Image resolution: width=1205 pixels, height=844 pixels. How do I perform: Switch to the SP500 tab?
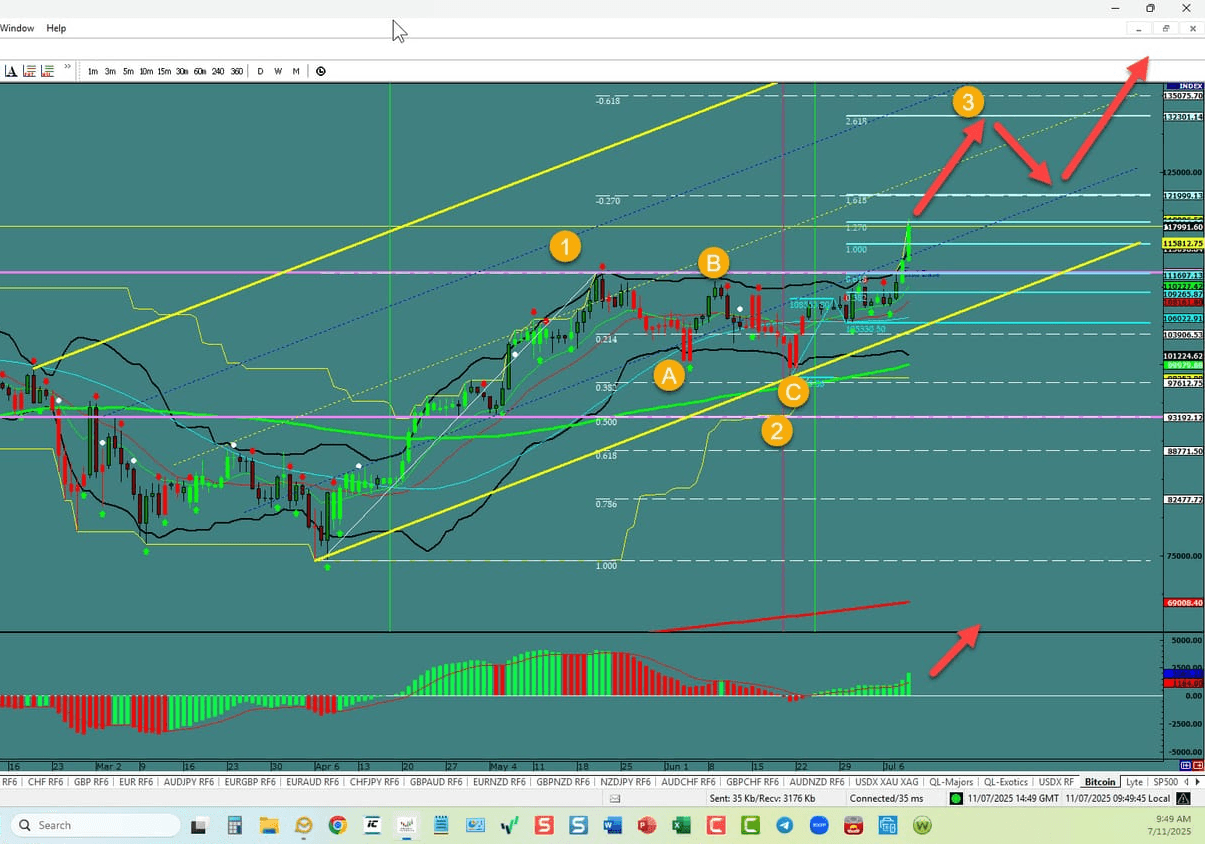1165,781
